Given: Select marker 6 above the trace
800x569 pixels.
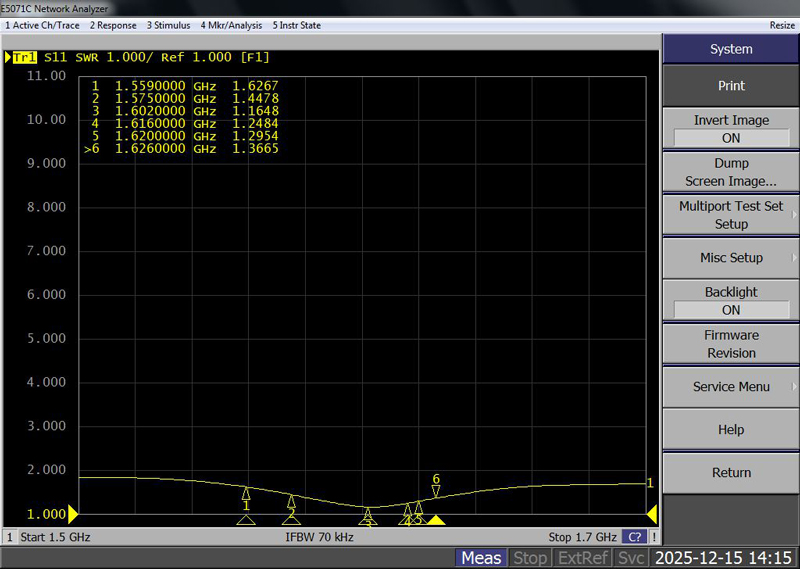Looking at the screenshot, I should (436, 490).
